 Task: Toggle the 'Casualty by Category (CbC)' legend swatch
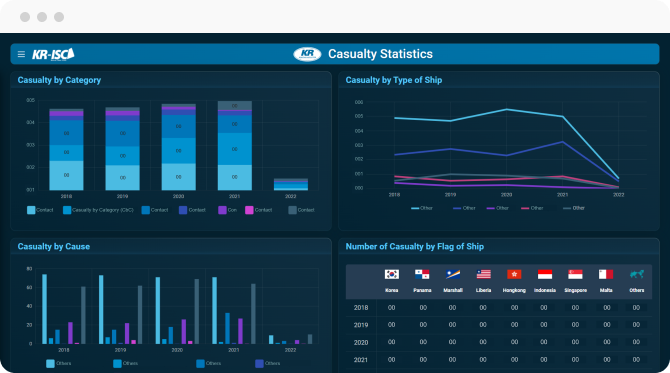coord(67,210)
